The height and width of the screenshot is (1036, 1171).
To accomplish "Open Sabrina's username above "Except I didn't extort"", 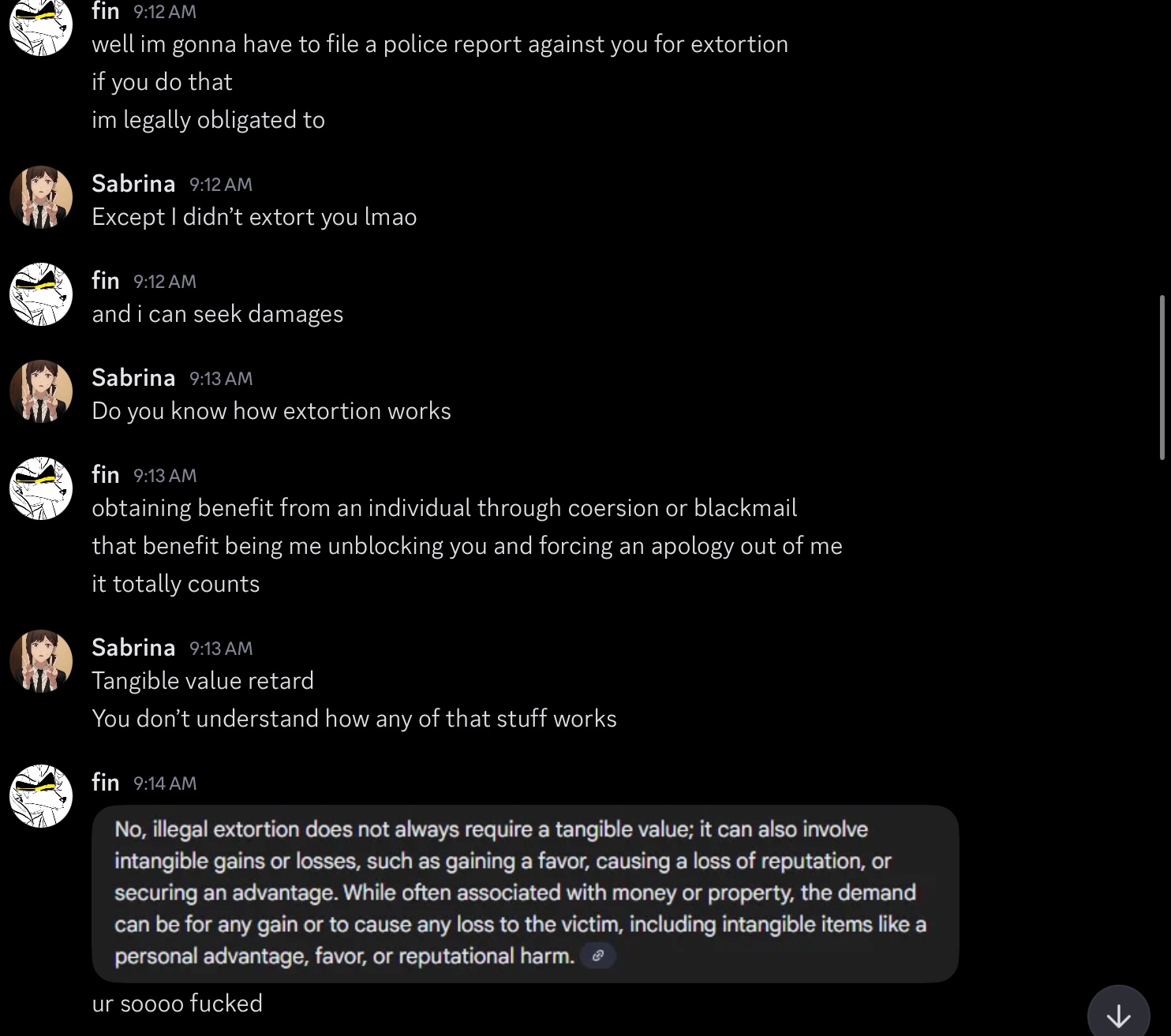I will click(x=133, y=184).
